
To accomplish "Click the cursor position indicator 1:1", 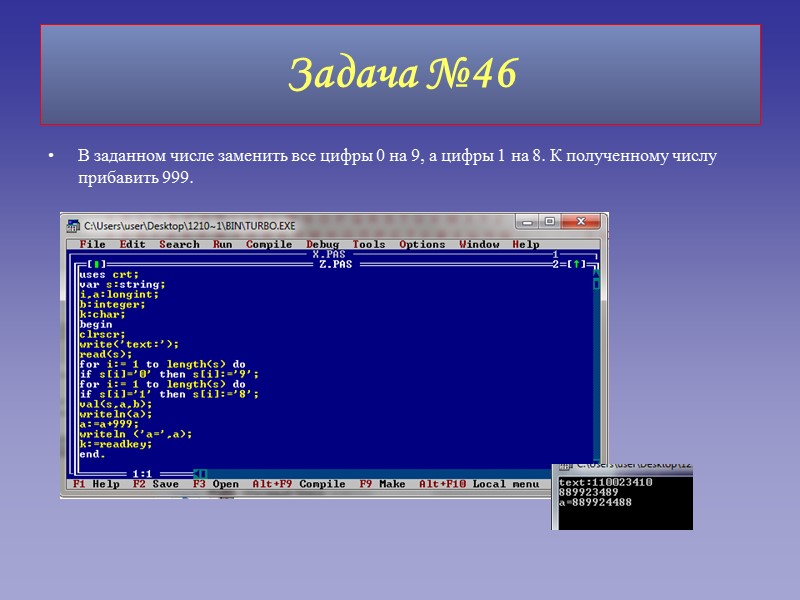I will point(142,474).
